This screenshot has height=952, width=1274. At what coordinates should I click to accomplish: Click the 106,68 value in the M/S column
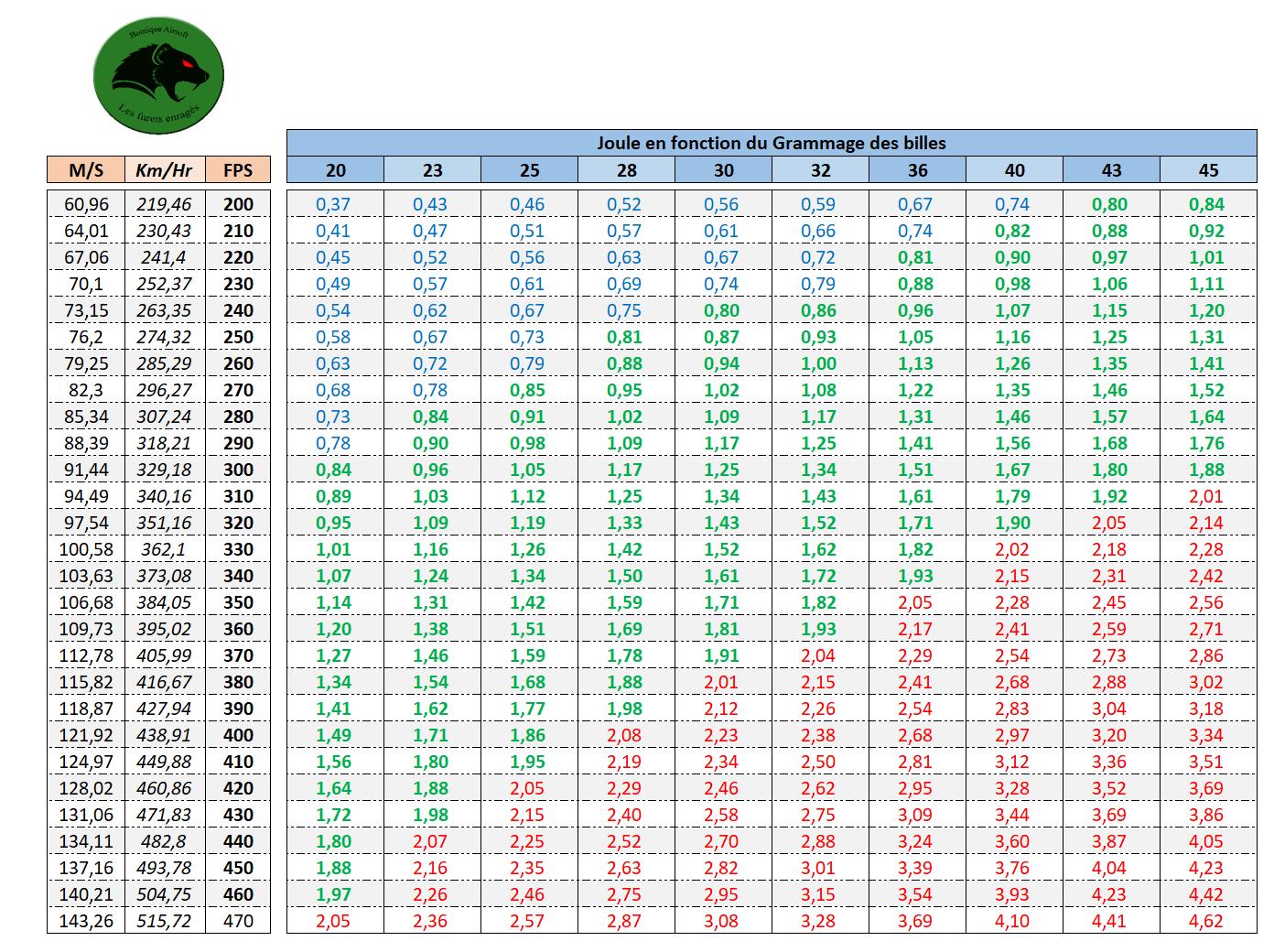tap(86, 602)
